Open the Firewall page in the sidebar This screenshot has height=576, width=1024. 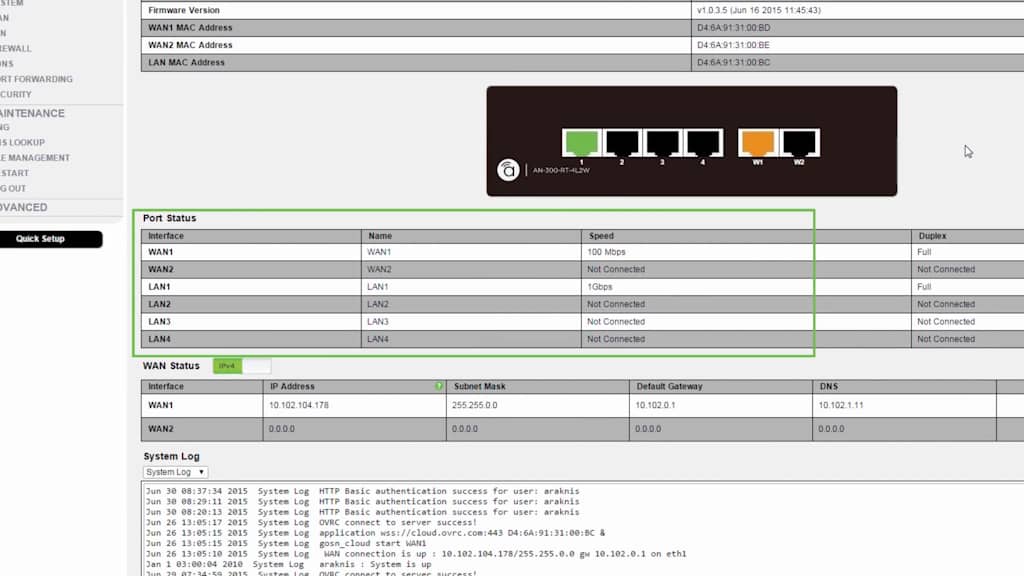click(16, 48)
